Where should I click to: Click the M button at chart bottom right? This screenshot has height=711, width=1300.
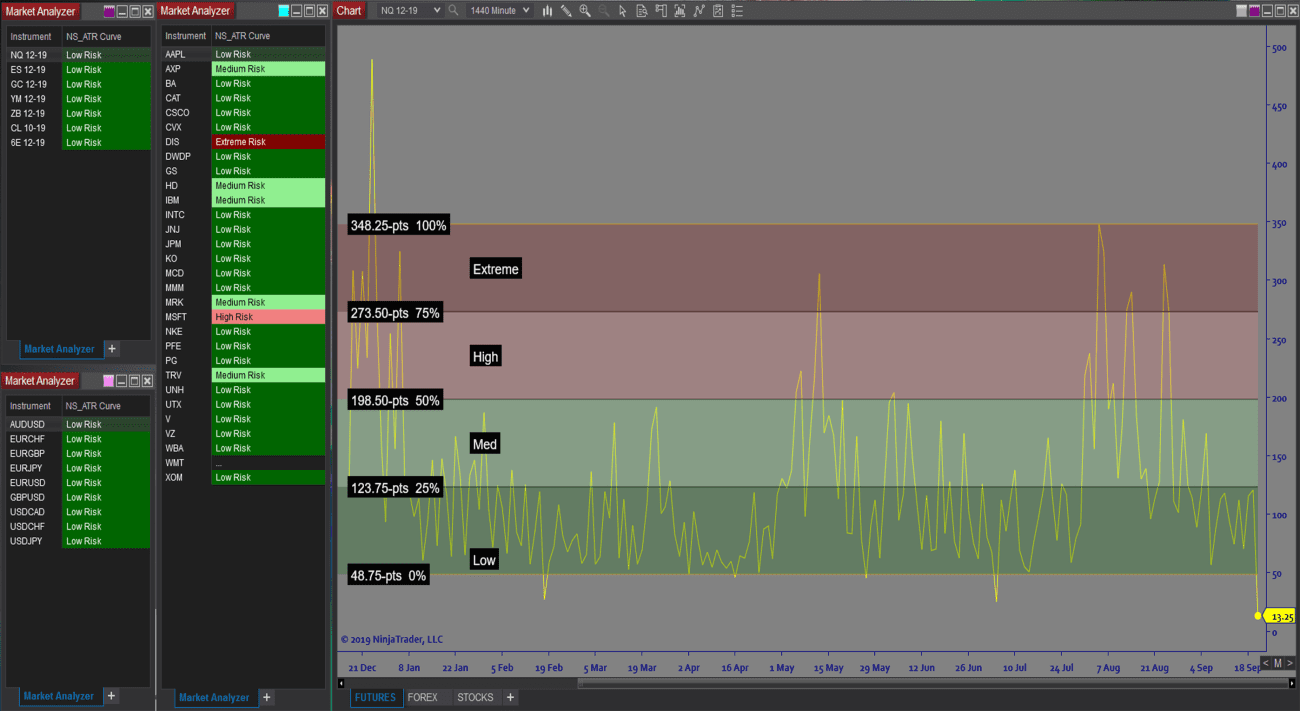(x=1278, y=663)
